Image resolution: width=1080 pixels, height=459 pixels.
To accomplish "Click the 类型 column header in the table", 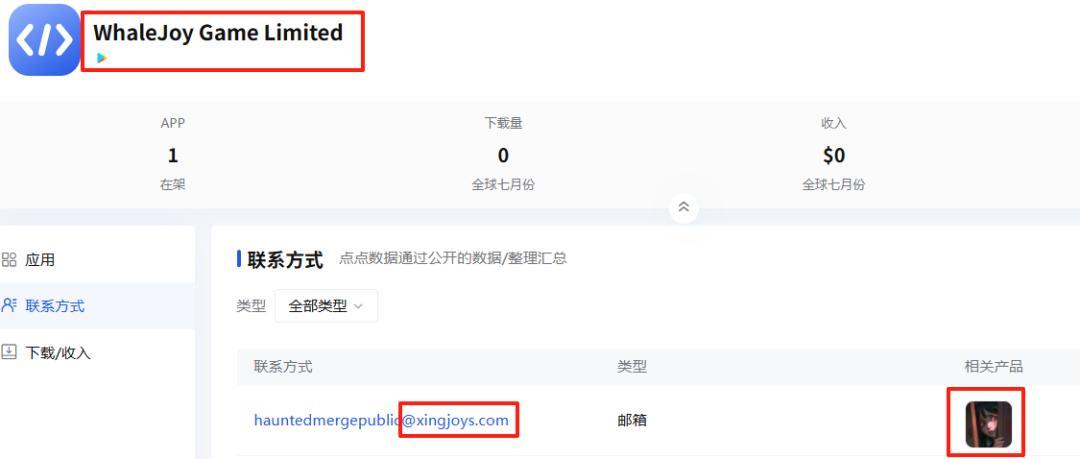I will 632,367.
